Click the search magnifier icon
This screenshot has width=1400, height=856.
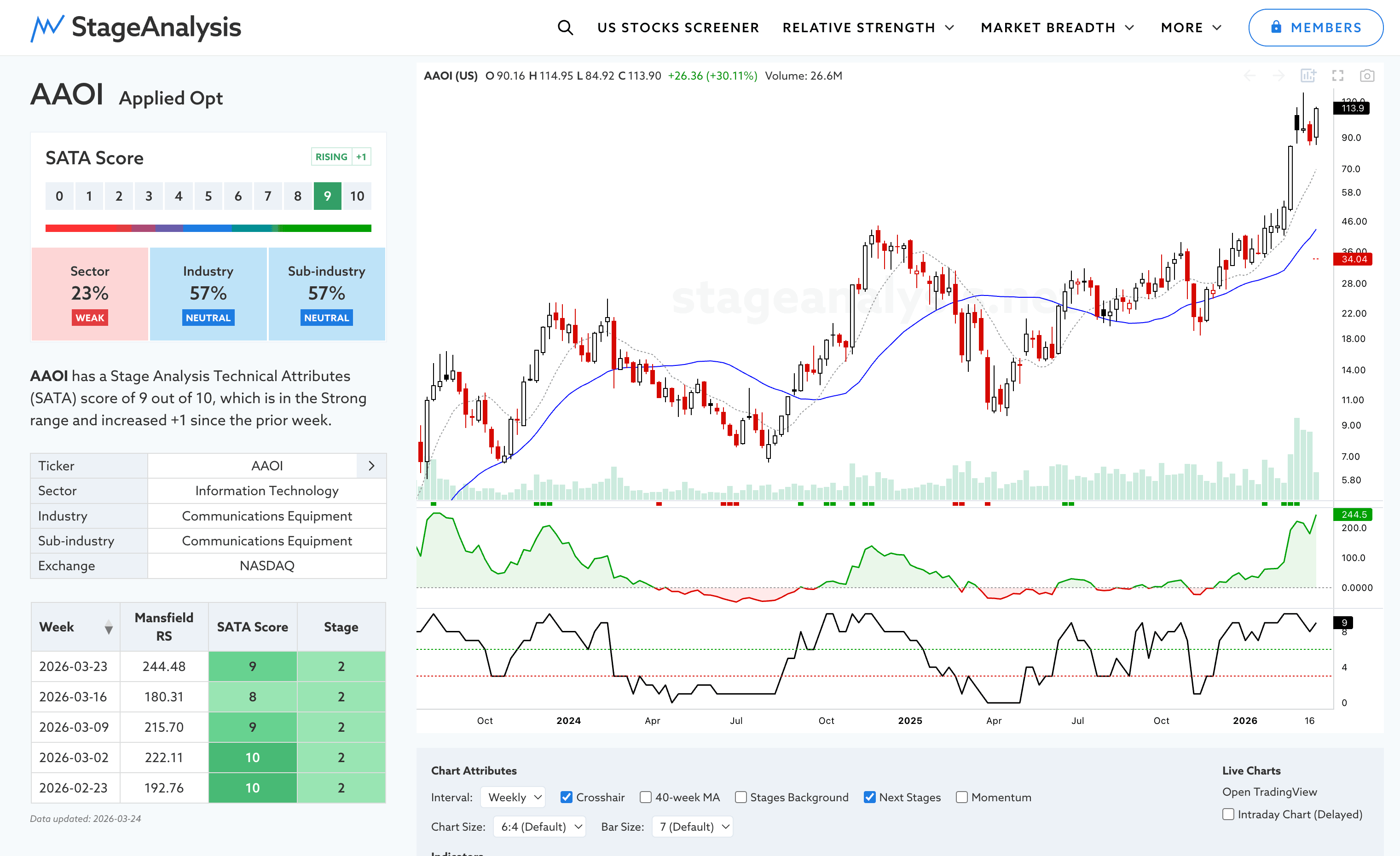565,27
